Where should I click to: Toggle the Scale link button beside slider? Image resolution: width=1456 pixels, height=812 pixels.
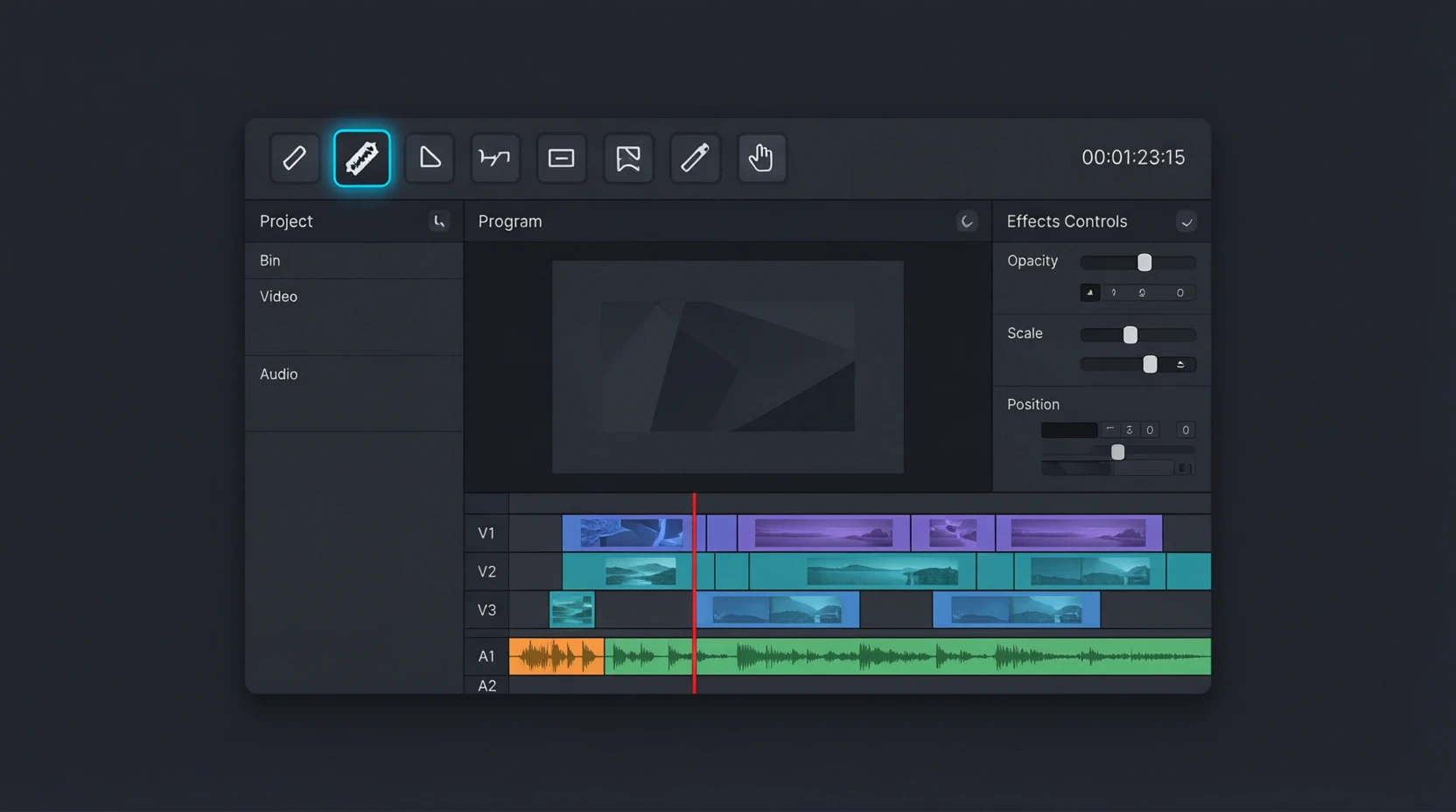(1180, 365)
